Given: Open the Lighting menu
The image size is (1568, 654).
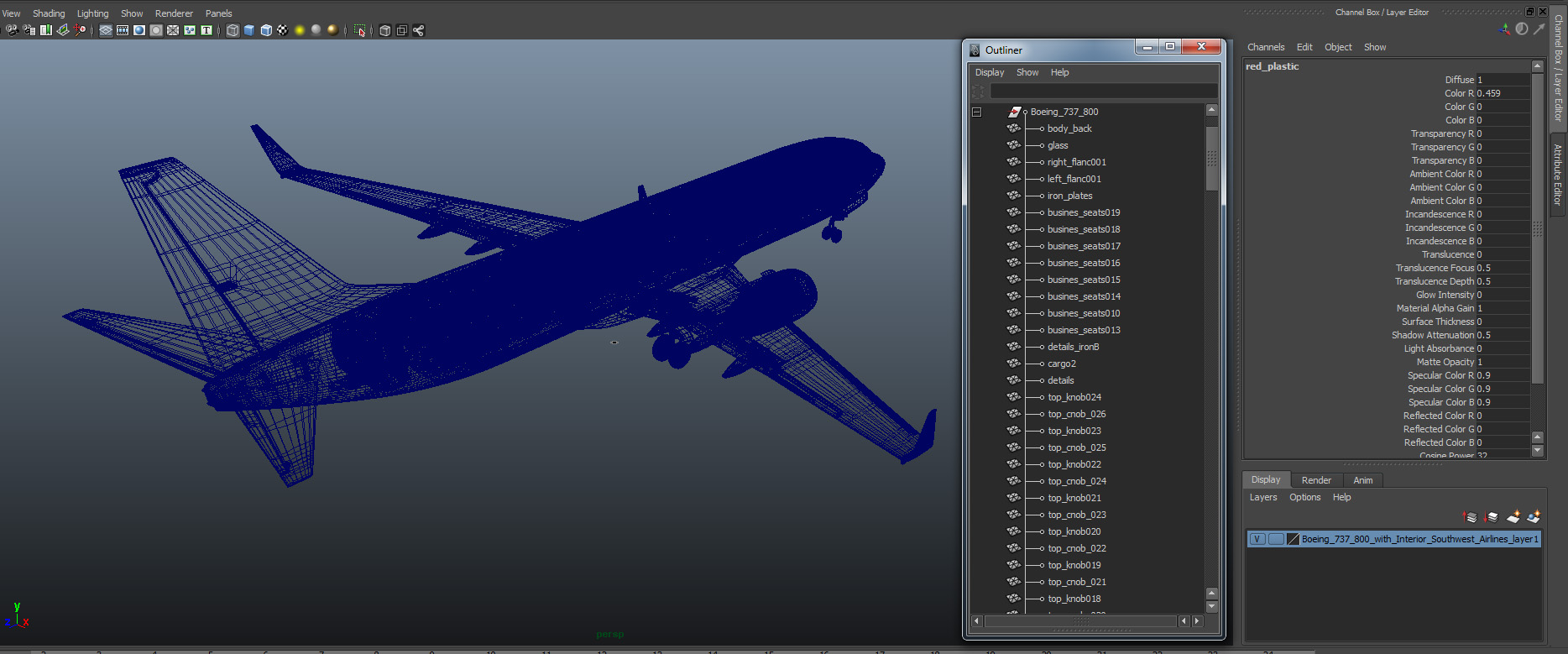Looking at the screenshot, I should pyautogui.click(x=93, y=13).
